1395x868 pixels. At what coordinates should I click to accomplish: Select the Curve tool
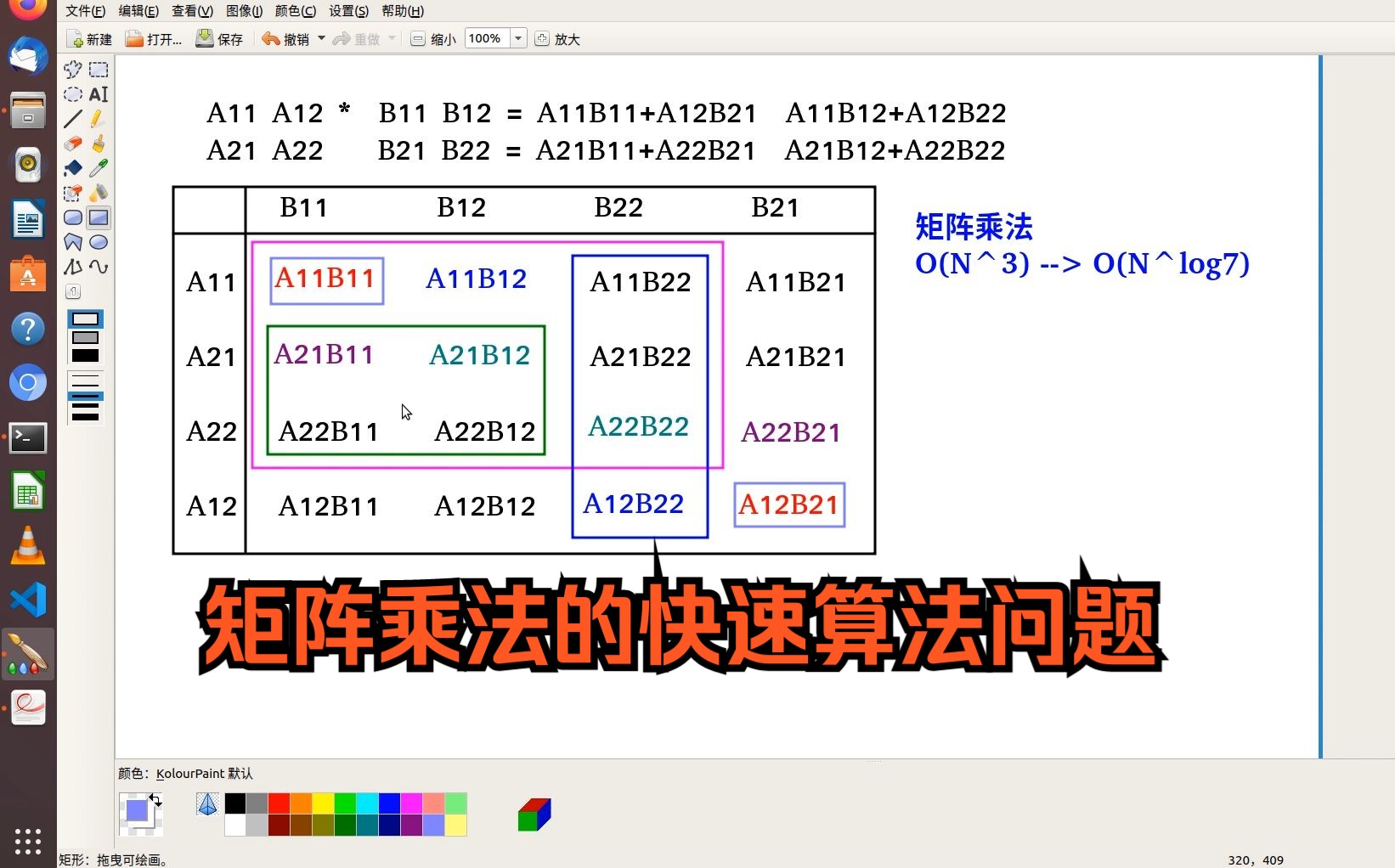99,267
